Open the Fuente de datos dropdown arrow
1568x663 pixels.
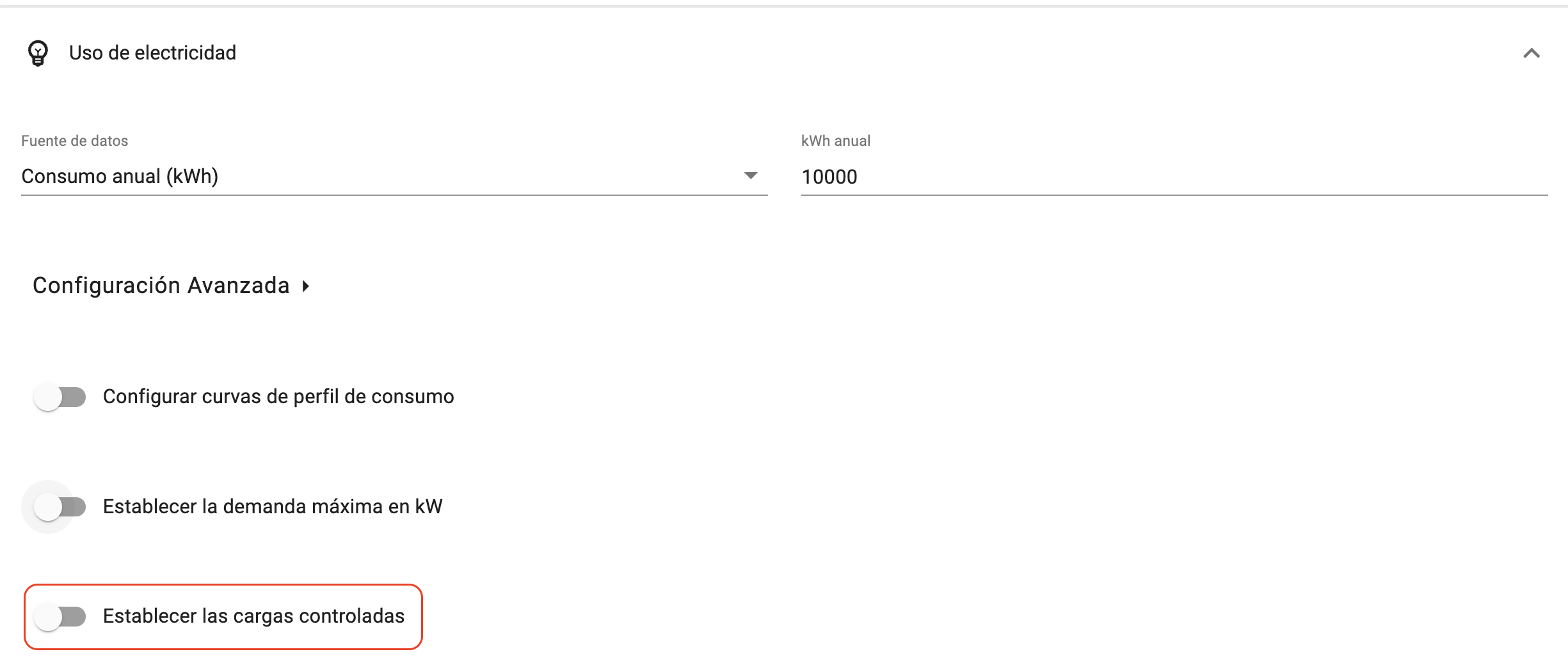click(751, 175)
